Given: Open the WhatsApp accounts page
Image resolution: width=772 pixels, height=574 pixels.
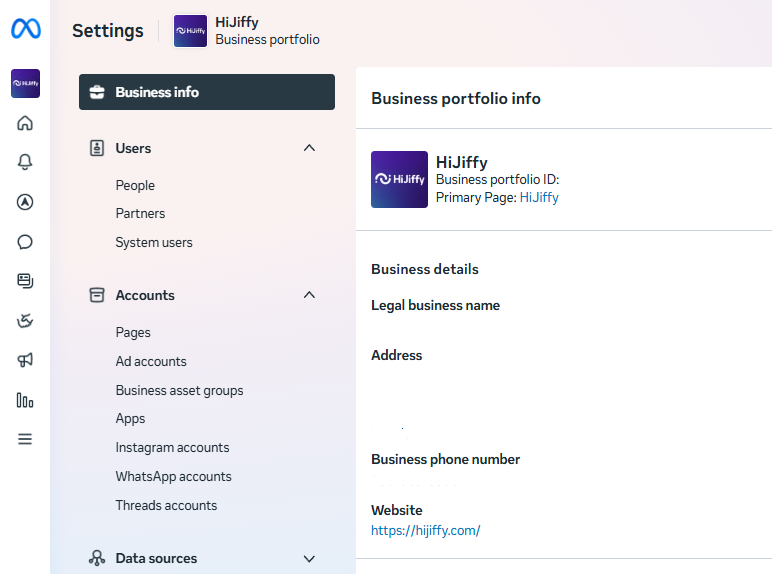Looking at the screenshot, I should tap(173, 476).
